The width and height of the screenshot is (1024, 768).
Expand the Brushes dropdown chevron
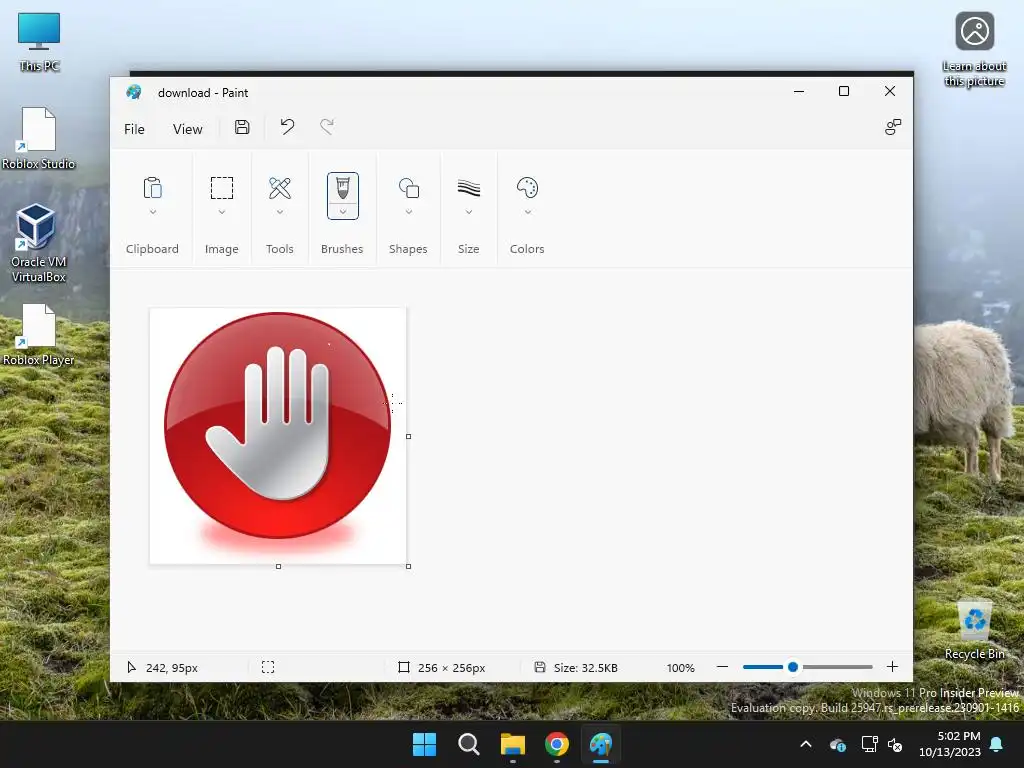343,212
